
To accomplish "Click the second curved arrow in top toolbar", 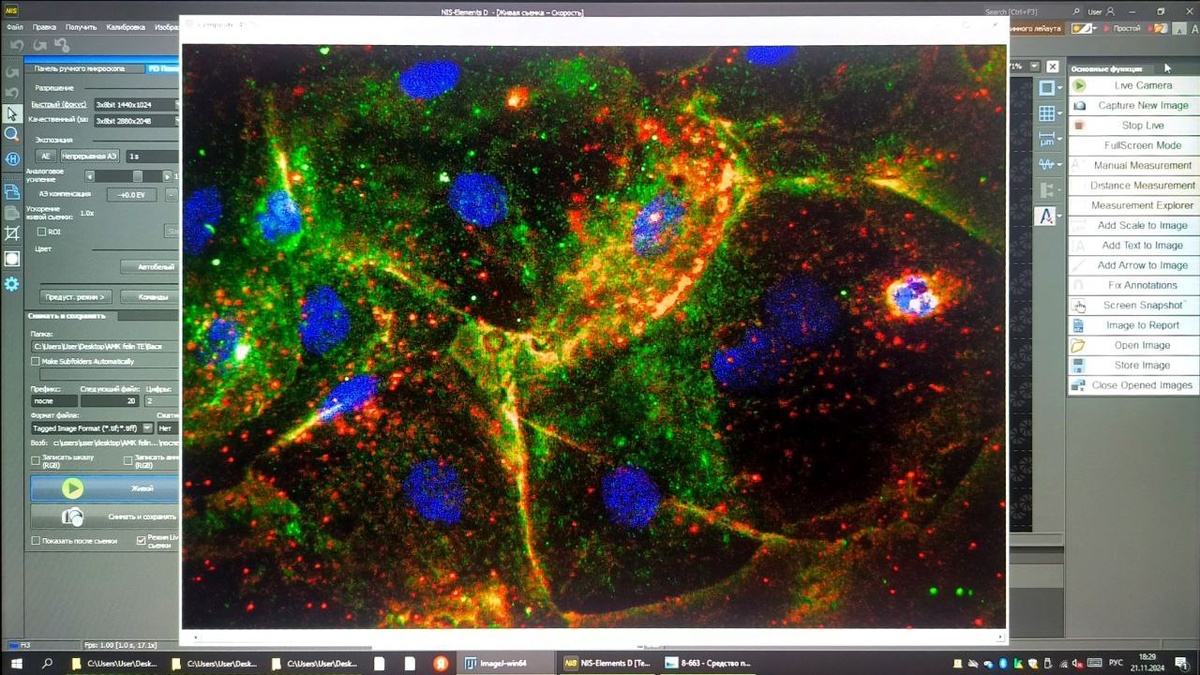I will [x=39, y=45].
